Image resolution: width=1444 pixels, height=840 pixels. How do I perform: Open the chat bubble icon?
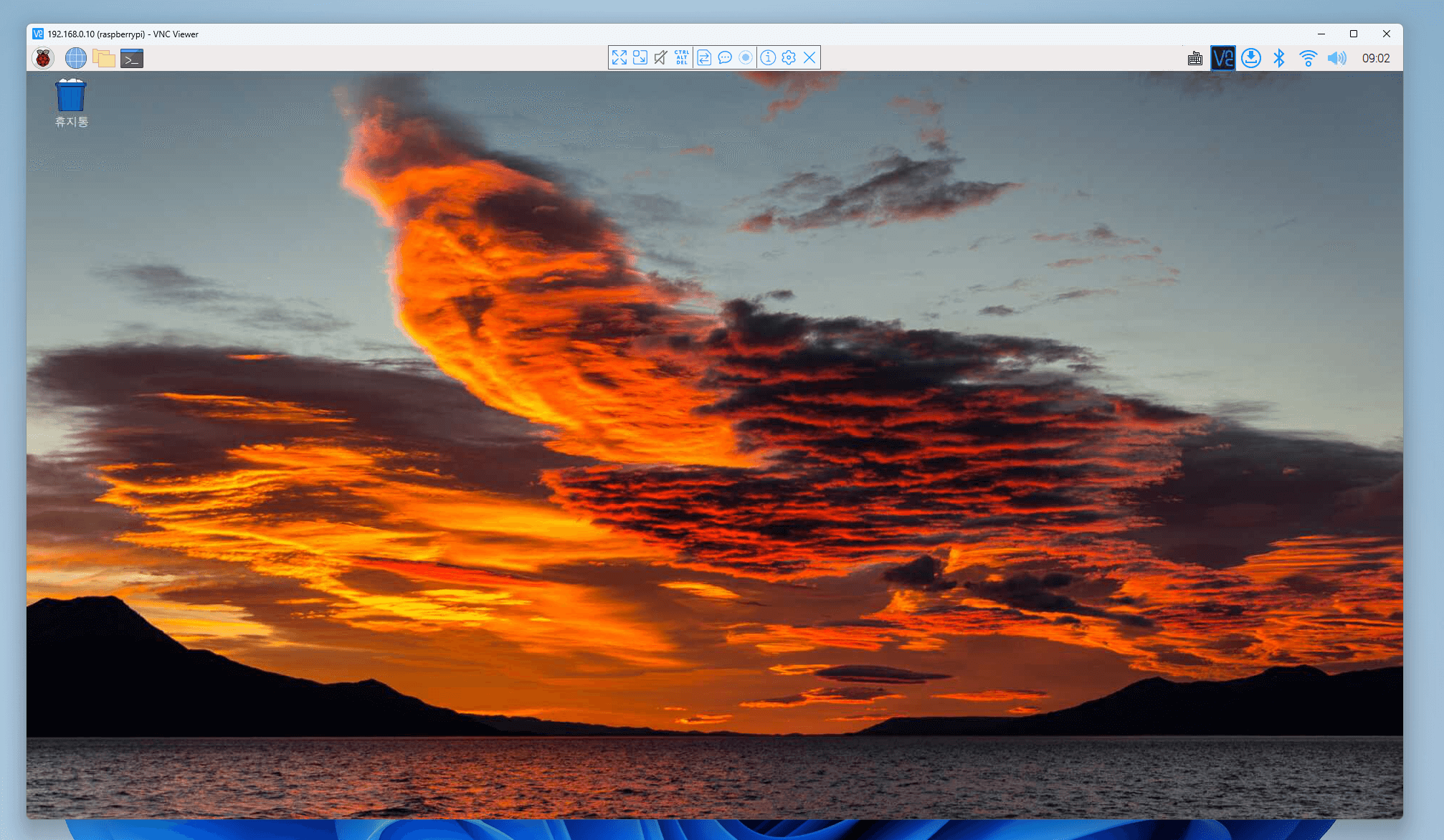coord(725,58)
